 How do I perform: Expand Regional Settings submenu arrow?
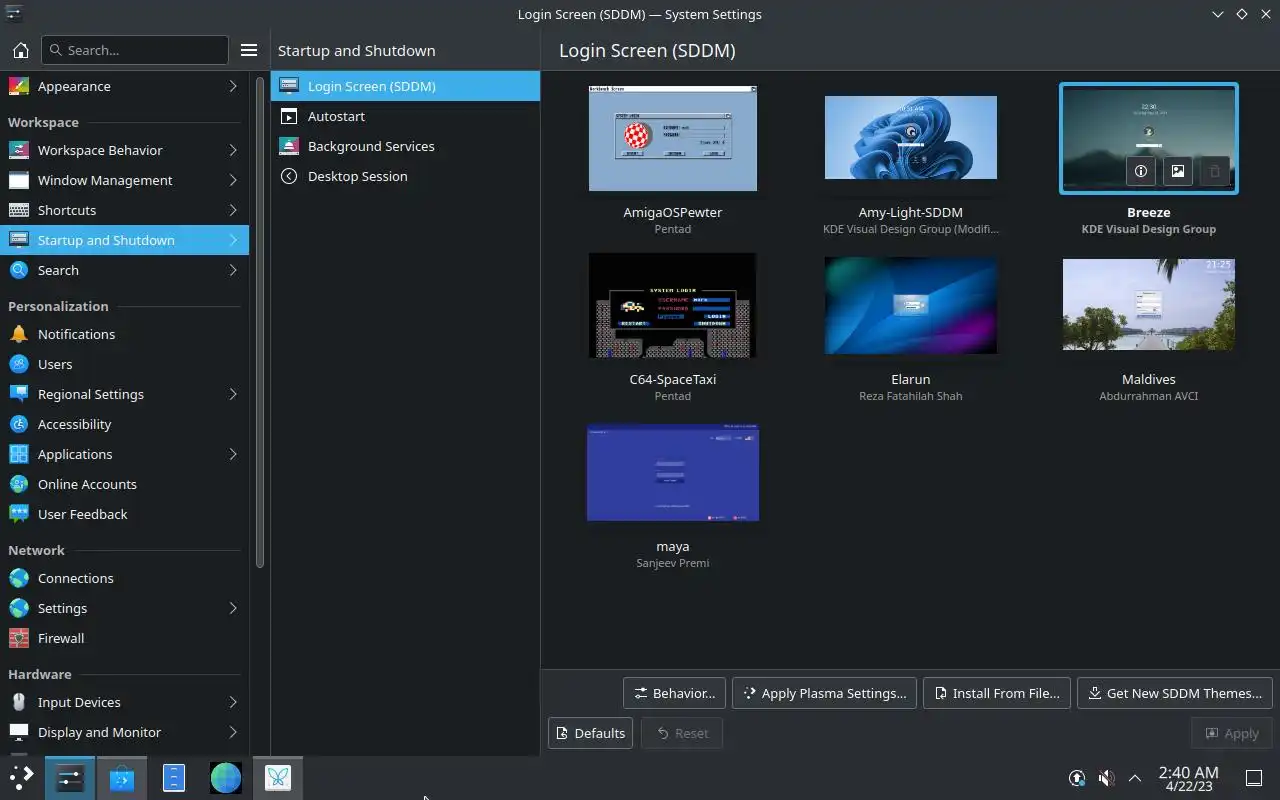coord(233,394)
